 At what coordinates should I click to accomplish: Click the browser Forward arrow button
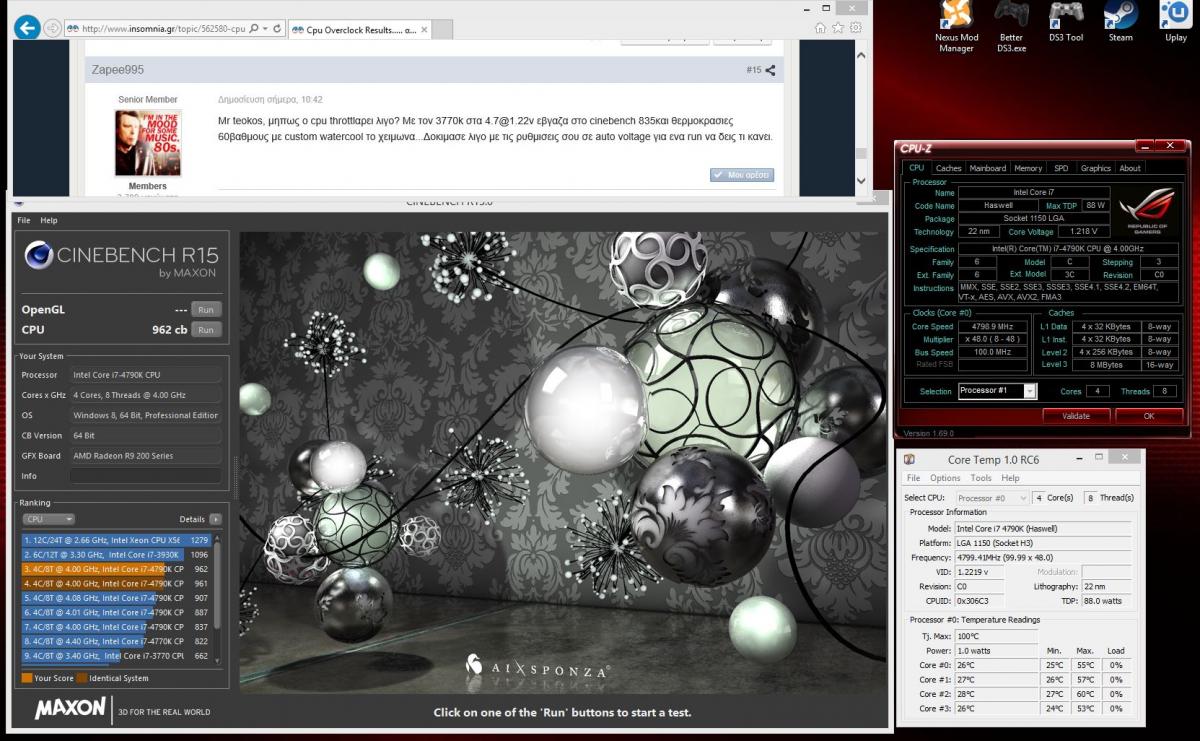coord(53,28)
